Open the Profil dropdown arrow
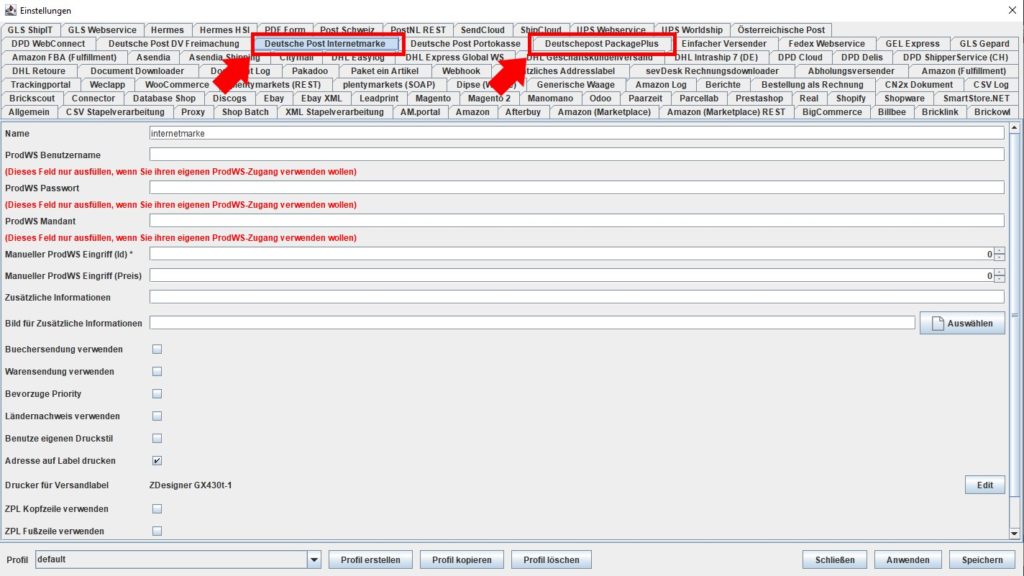 coord(314,560)
